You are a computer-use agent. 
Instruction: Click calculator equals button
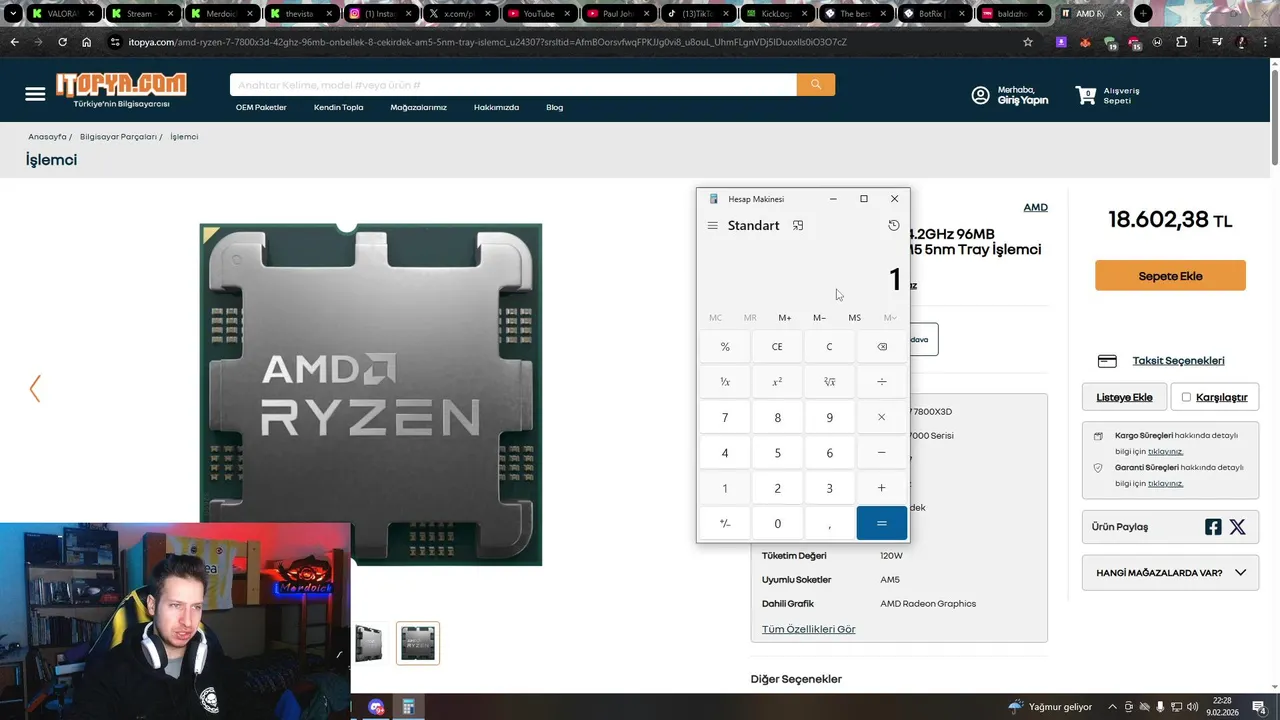881,523
